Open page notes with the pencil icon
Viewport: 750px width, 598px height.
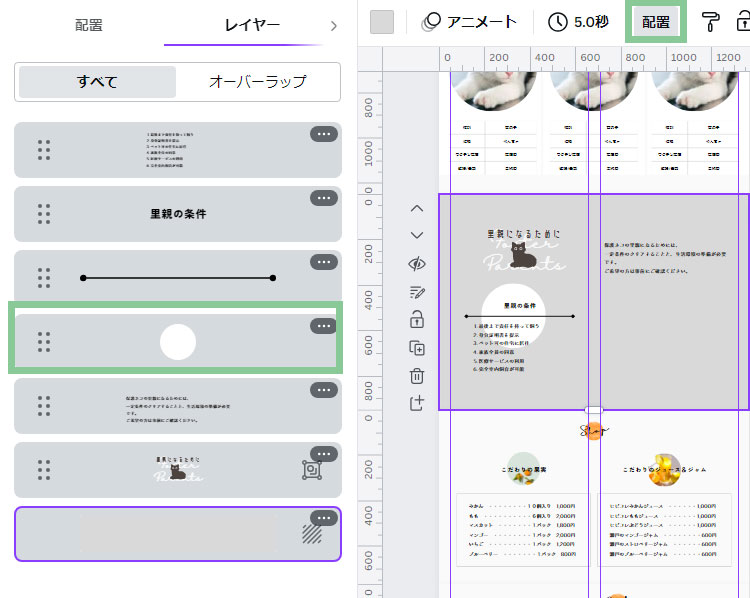point(417,292)
